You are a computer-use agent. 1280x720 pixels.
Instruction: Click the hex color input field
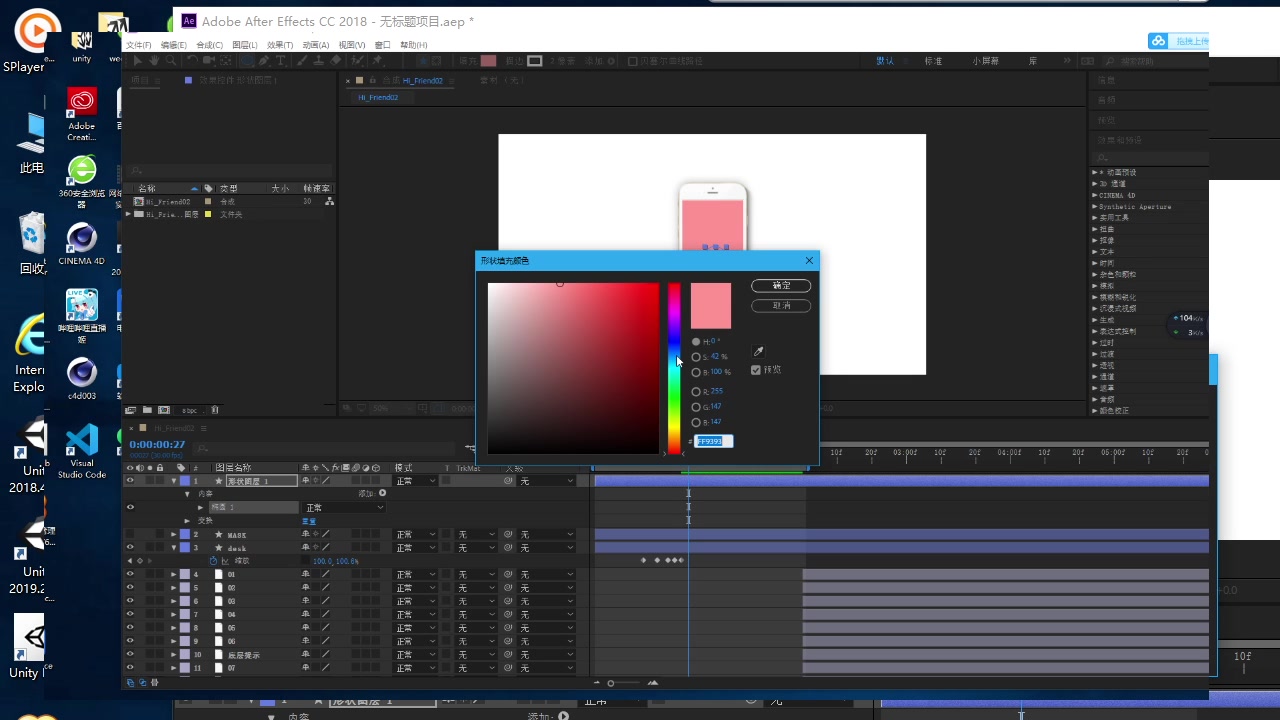(714, 441)
